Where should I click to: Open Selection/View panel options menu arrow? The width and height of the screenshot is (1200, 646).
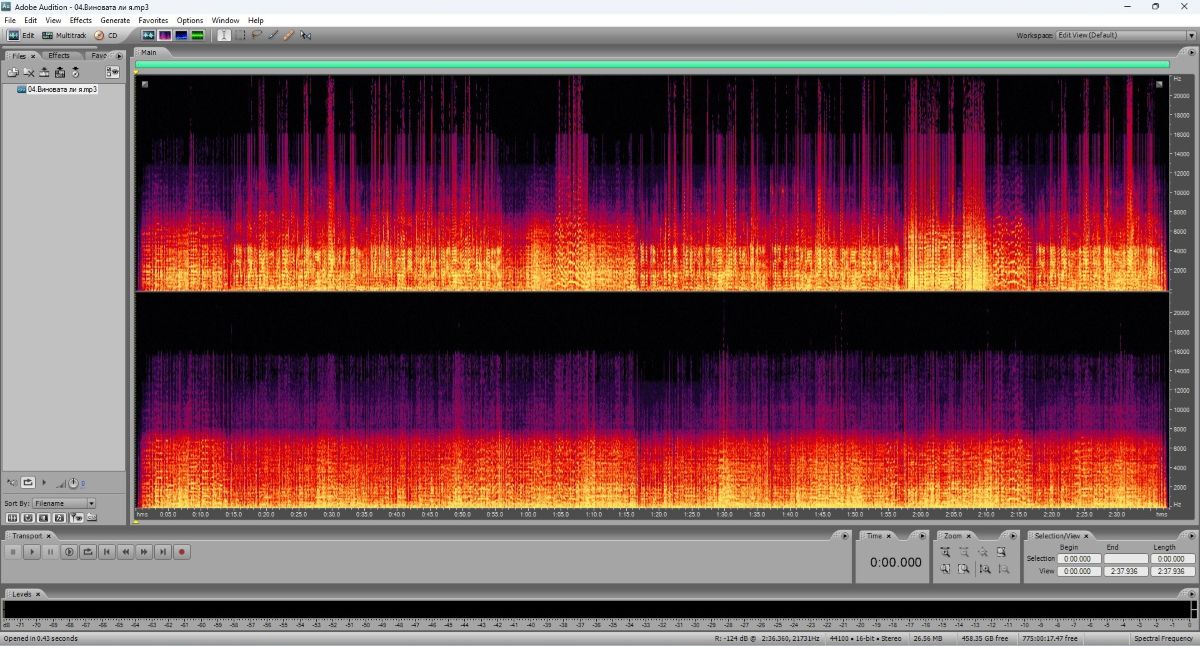pos(1192,536)
